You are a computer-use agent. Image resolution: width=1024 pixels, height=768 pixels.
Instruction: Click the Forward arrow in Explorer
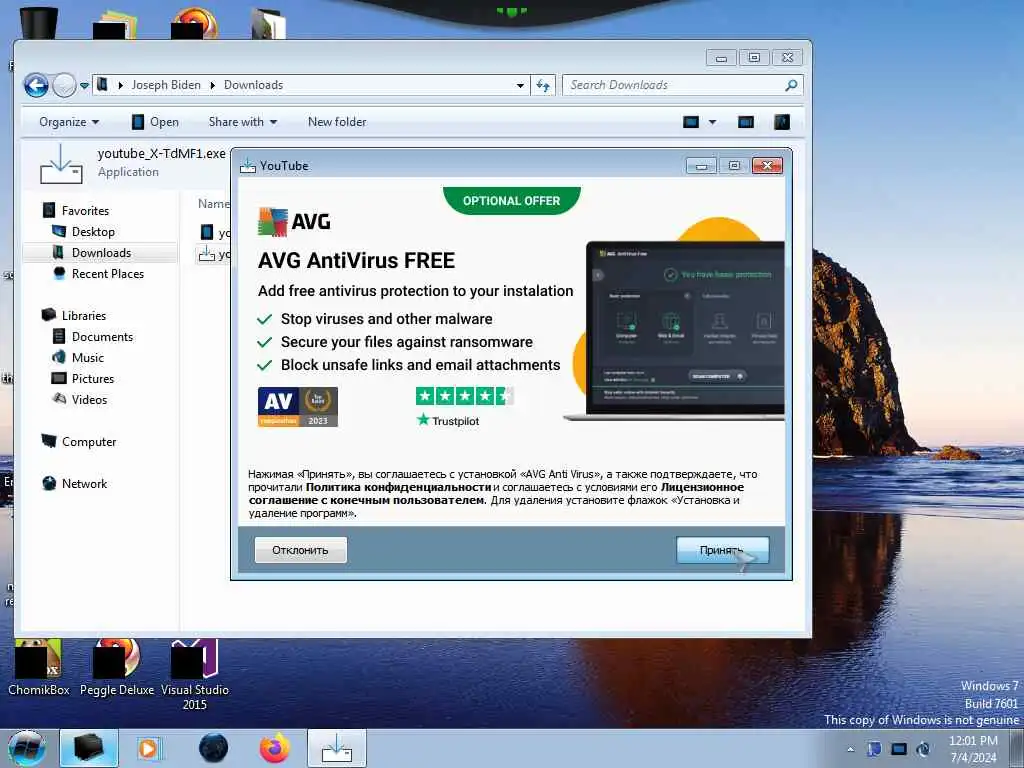tap(64, 86)
